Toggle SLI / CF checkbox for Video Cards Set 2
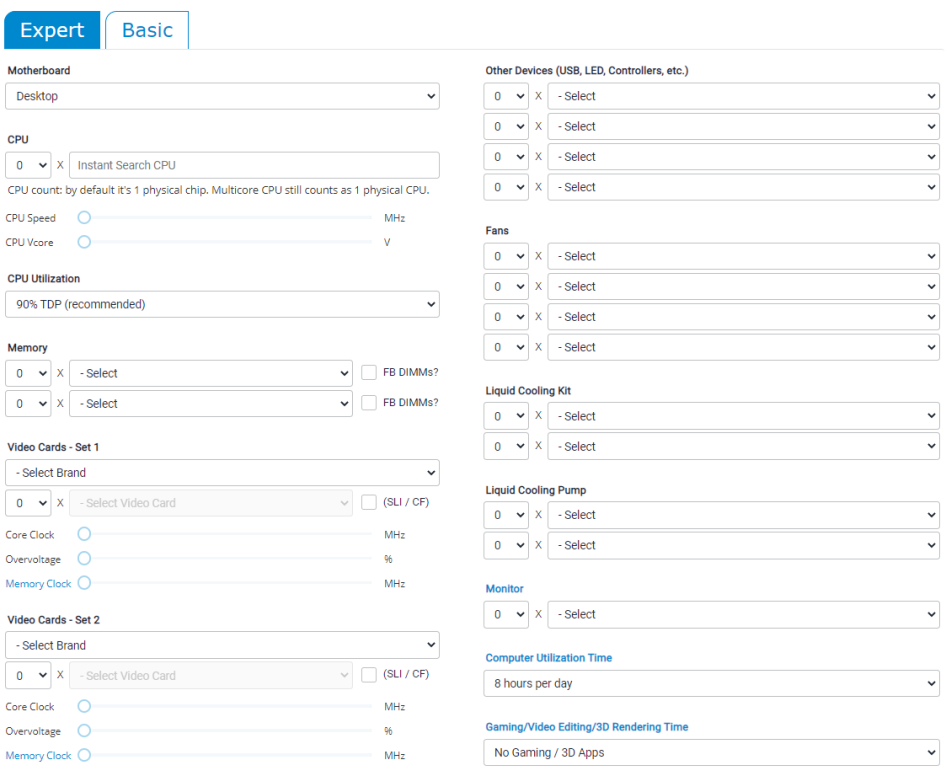Image resolution: width=946 pixels, height=776 pixels. coord(369,675)
